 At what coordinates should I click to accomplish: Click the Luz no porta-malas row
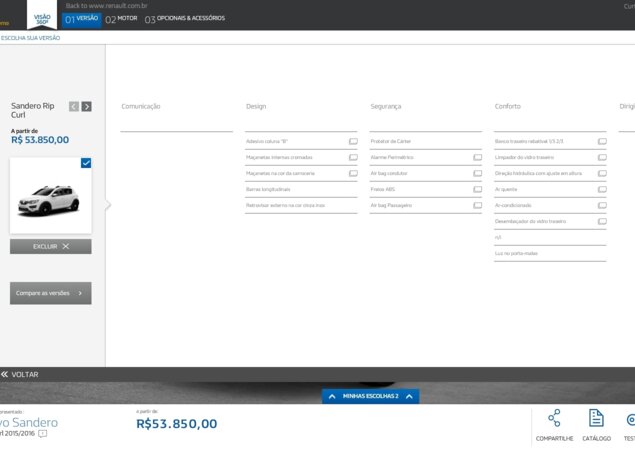tap(550, 253)
